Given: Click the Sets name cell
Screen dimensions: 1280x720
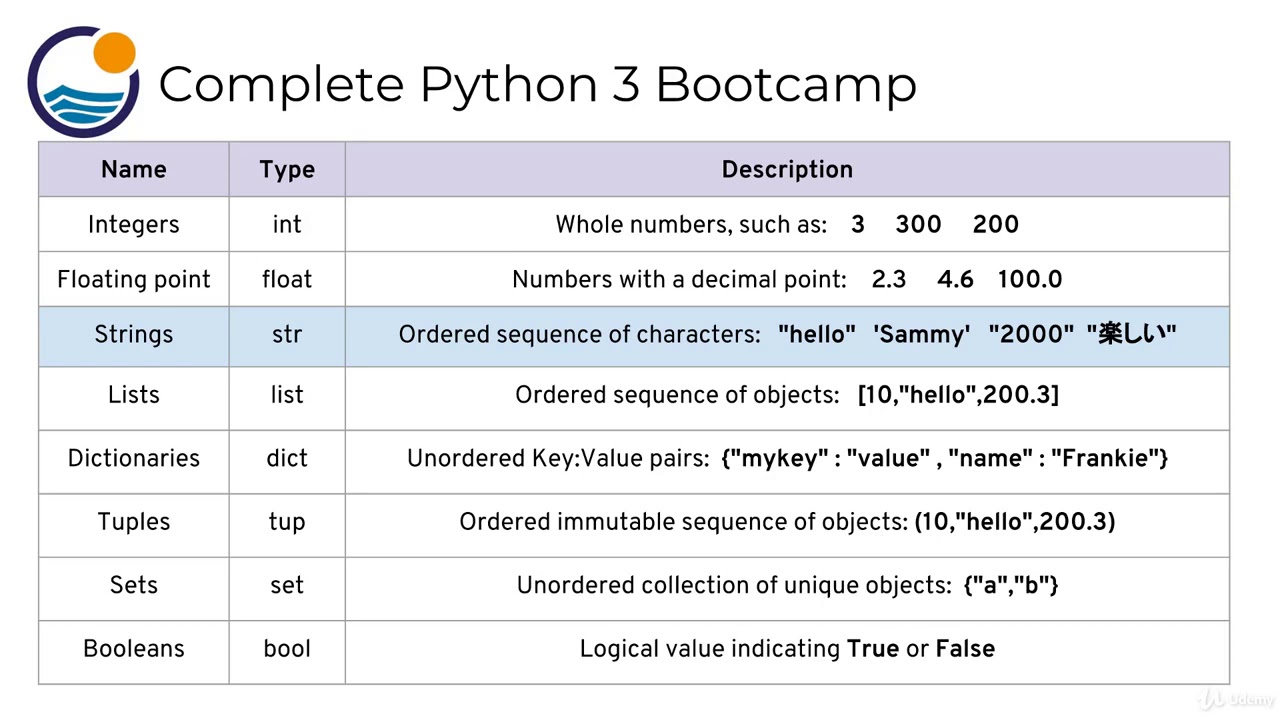Looking at the screenshot, I should tap(134, 585).
